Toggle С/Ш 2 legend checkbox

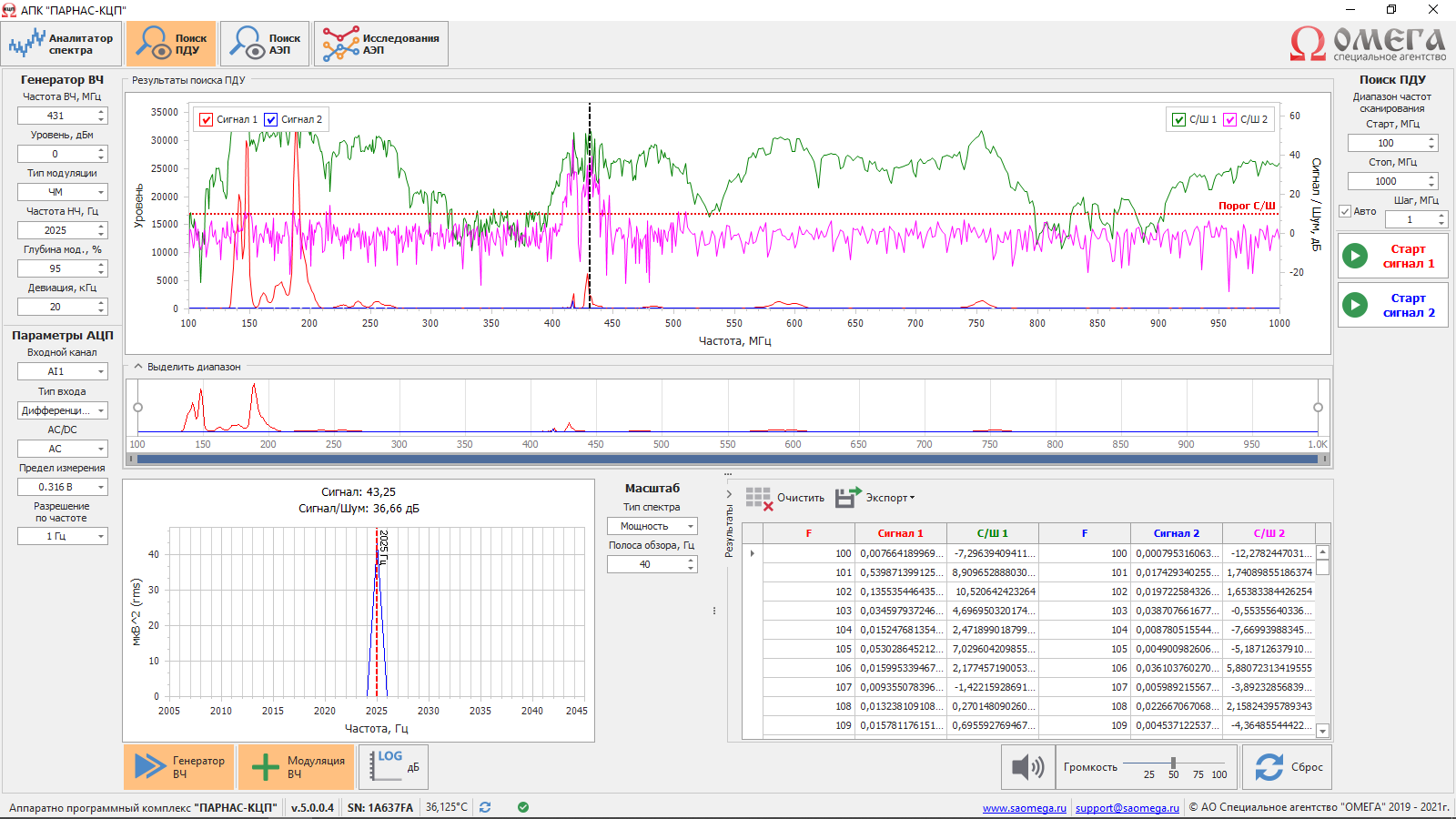[1230, 119]
